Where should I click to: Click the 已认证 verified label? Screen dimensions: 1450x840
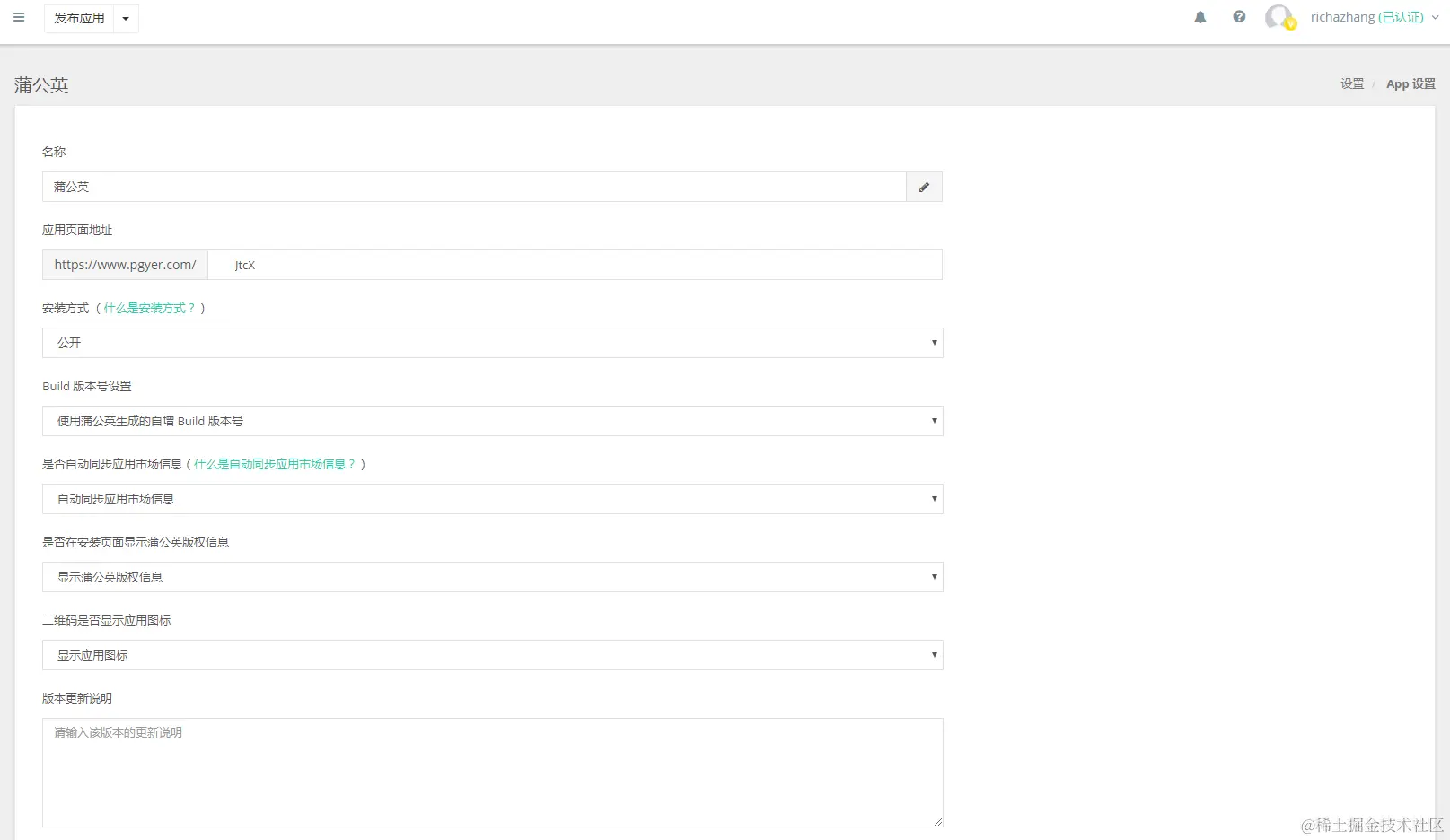coord(1401,17)
